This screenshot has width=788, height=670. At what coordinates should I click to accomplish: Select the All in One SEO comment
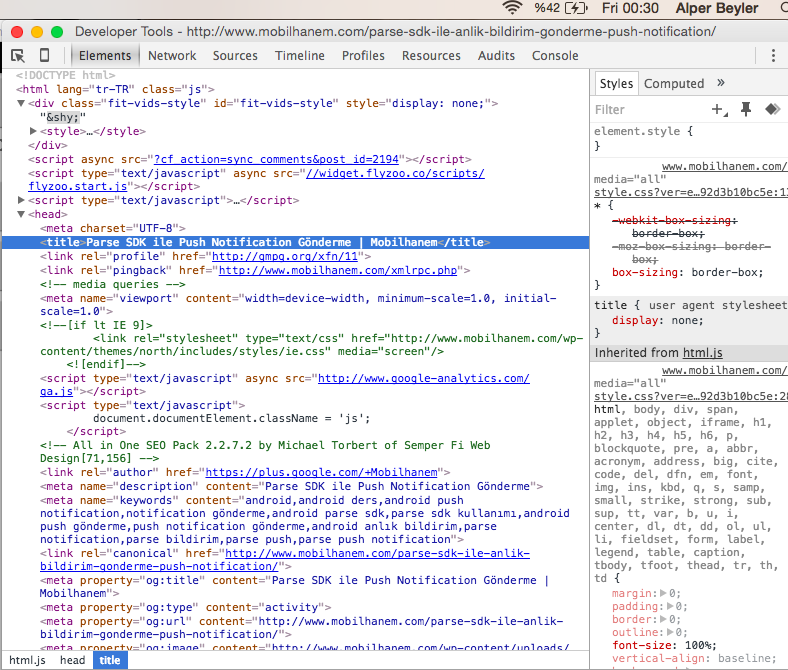[x=265, y=451]
